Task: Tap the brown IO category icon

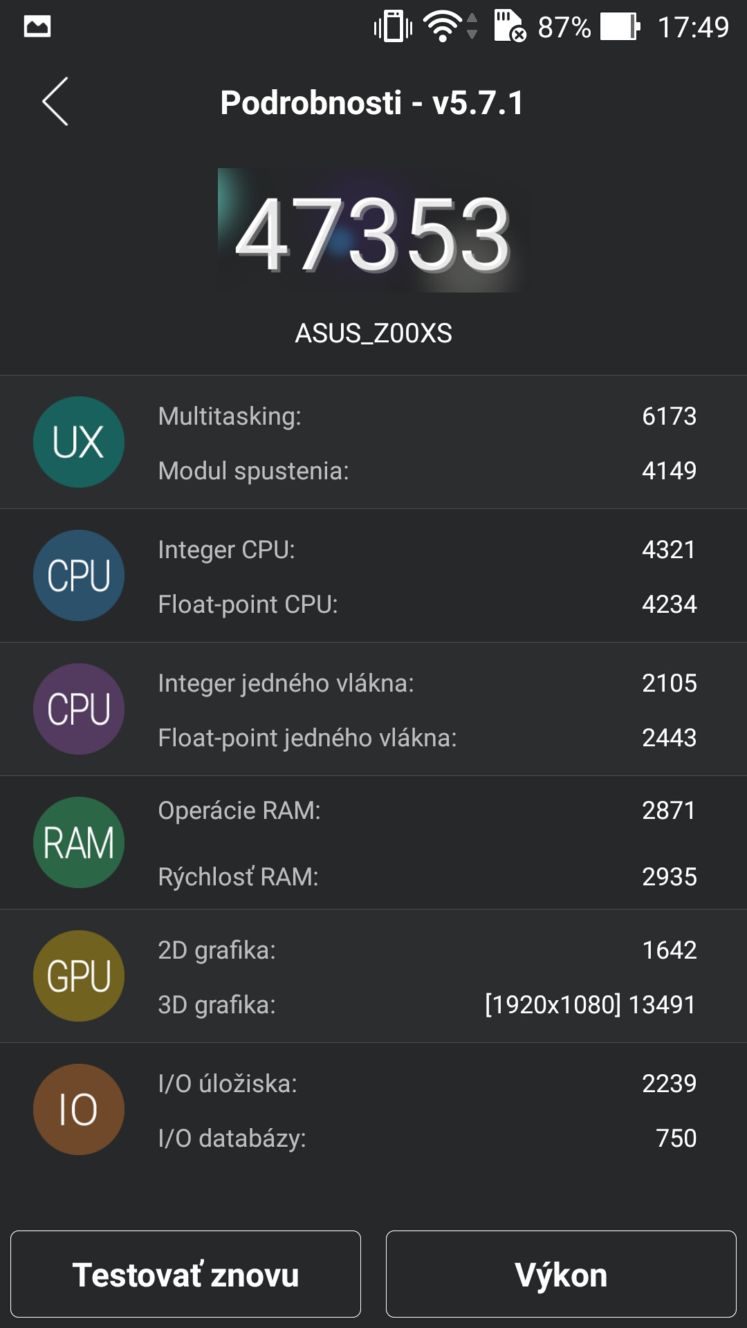Action: click(79, 1110)
